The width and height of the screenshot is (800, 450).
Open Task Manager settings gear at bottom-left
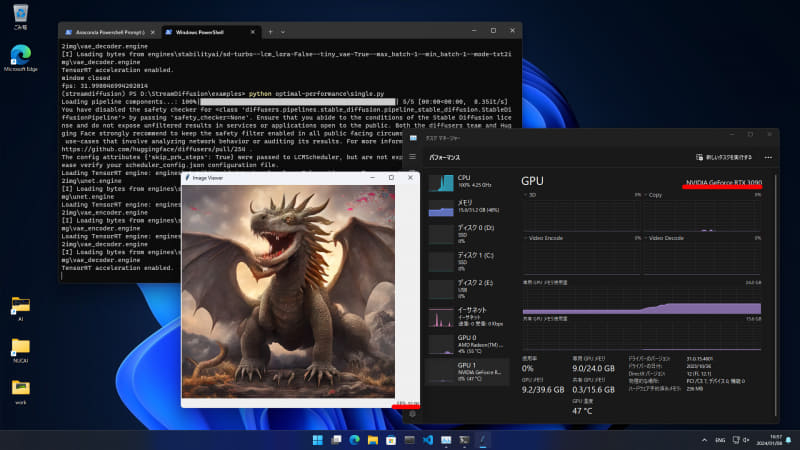[412, 414]
